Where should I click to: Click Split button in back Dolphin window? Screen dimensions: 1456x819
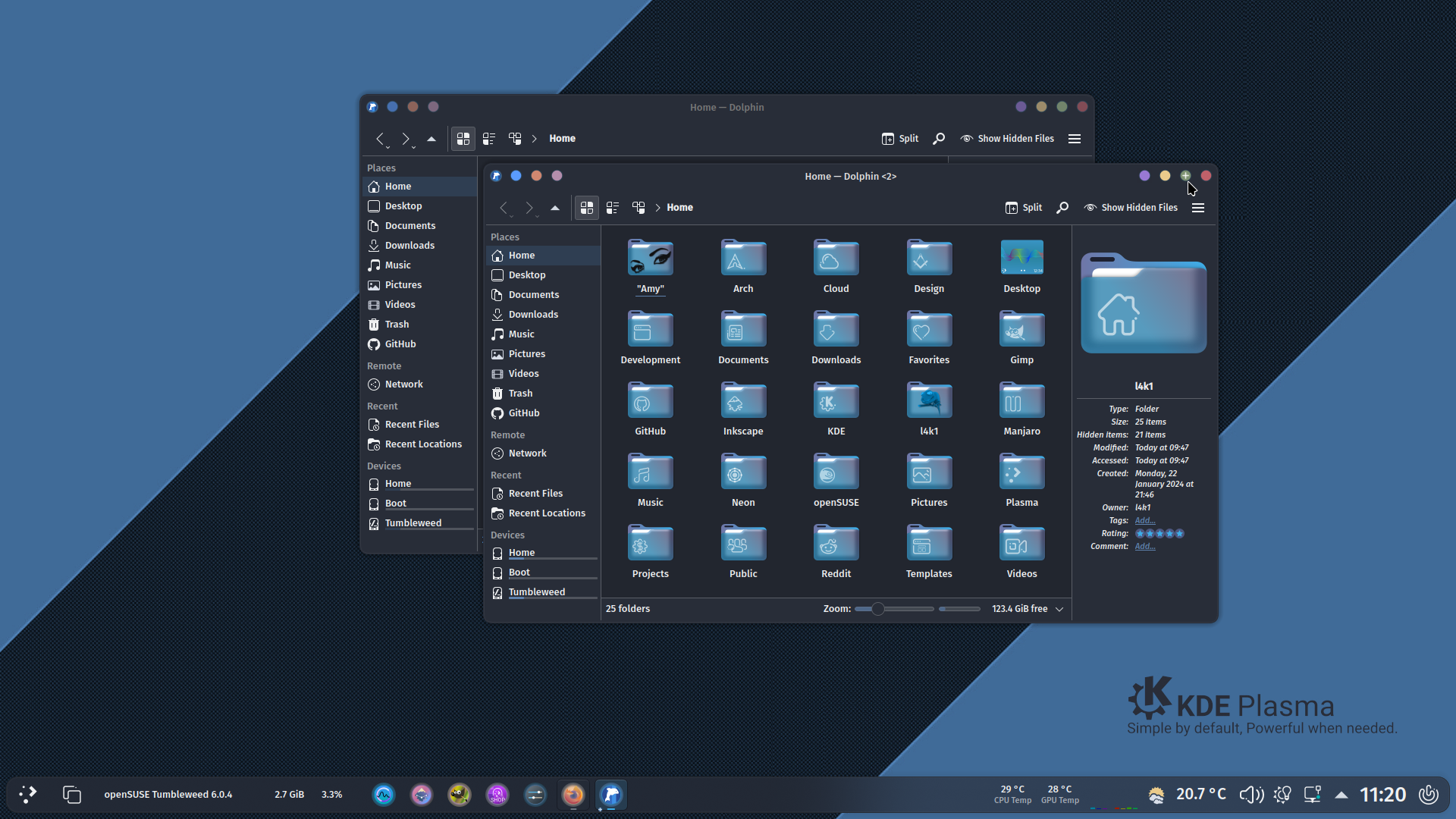click(900, 139)
